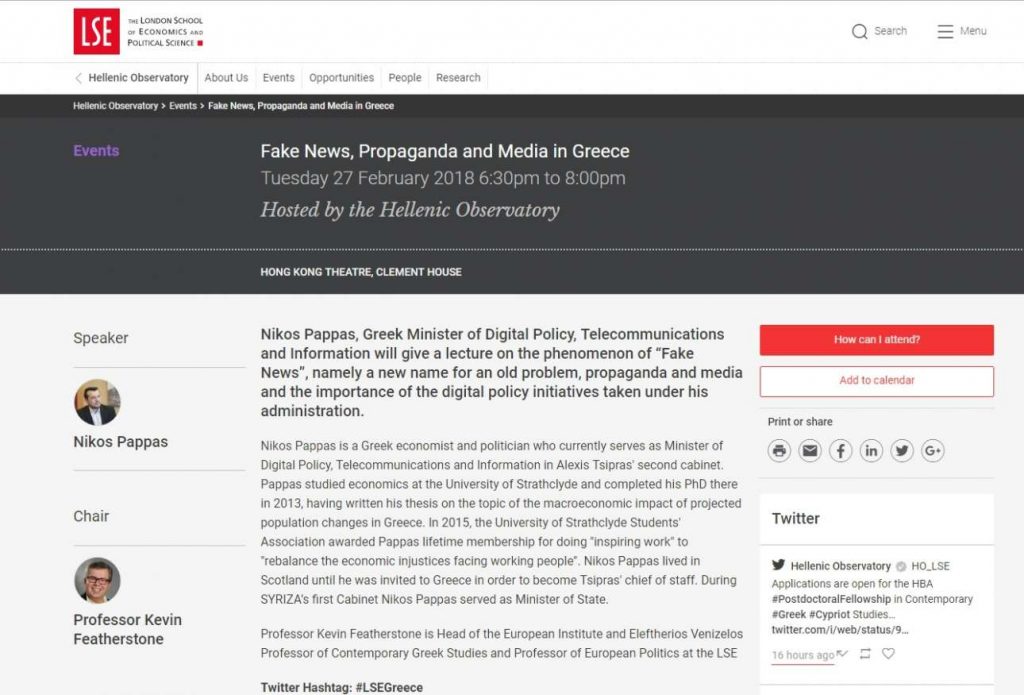Open the Hellenic Observatory breadcrumb link
The image size is (1024, 695).
click(113, 105)
